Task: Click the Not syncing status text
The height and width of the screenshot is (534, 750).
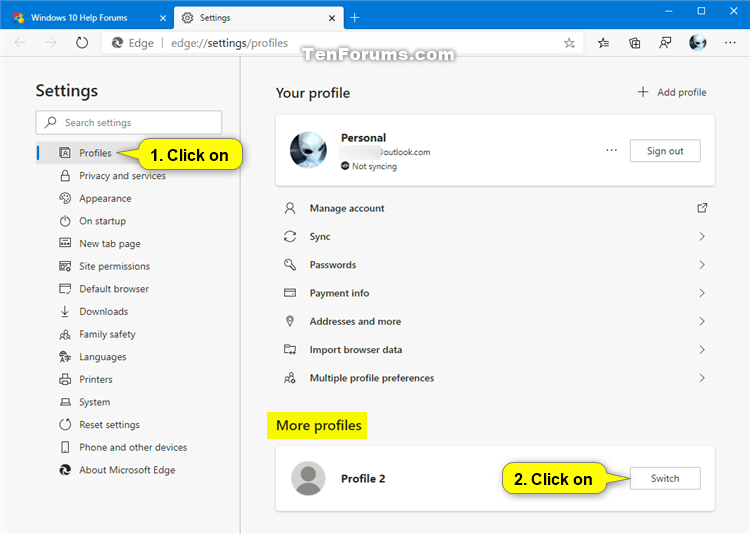Action: pos(375,166)
